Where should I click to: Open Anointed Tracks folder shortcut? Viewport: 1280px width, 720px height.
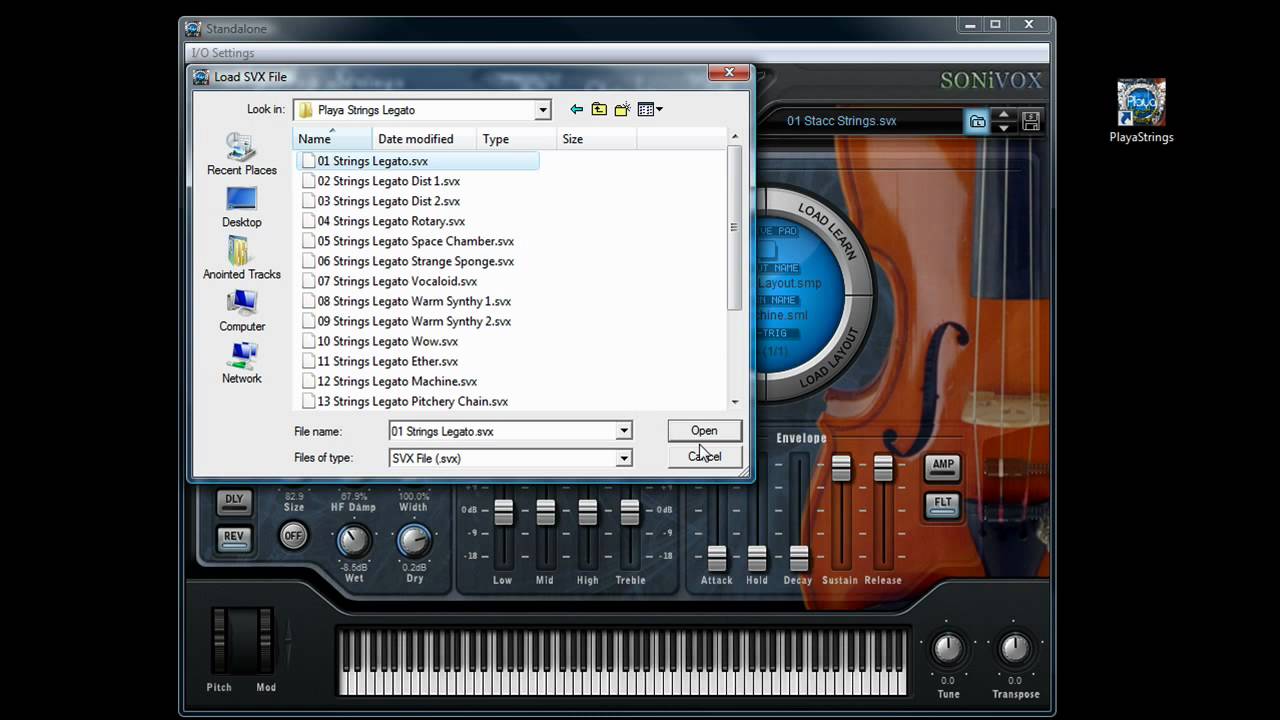241,258
